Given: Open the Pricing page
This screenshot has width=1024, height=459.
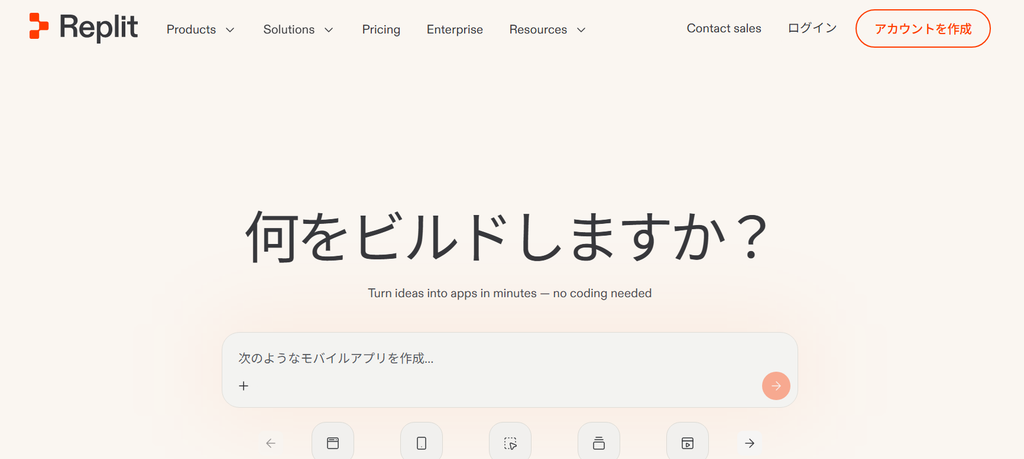Looking at the screenshot, I should click(381, 29).
